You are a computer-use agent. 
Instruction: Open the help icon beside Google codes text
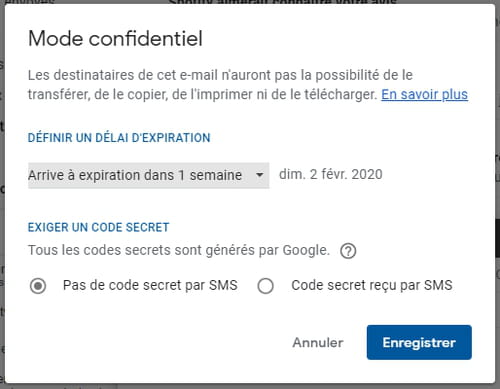coord(348,251)
